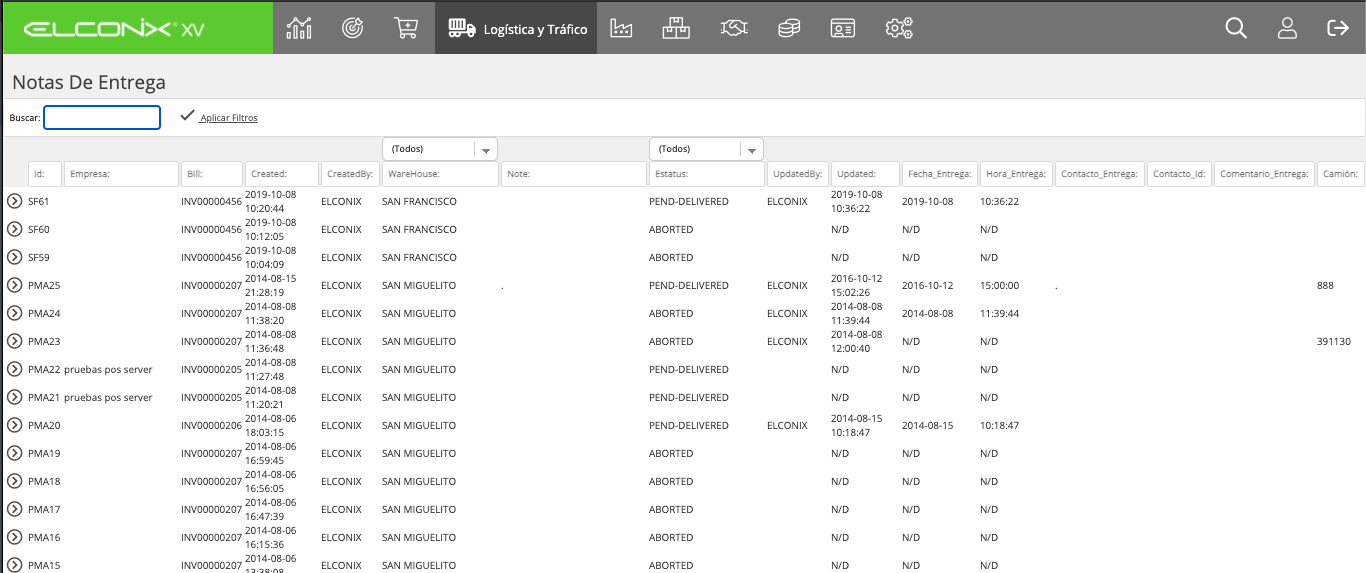
Task: Click SAN FRANCISCO warehouse in row SF59
Action: tap(419, 257)
